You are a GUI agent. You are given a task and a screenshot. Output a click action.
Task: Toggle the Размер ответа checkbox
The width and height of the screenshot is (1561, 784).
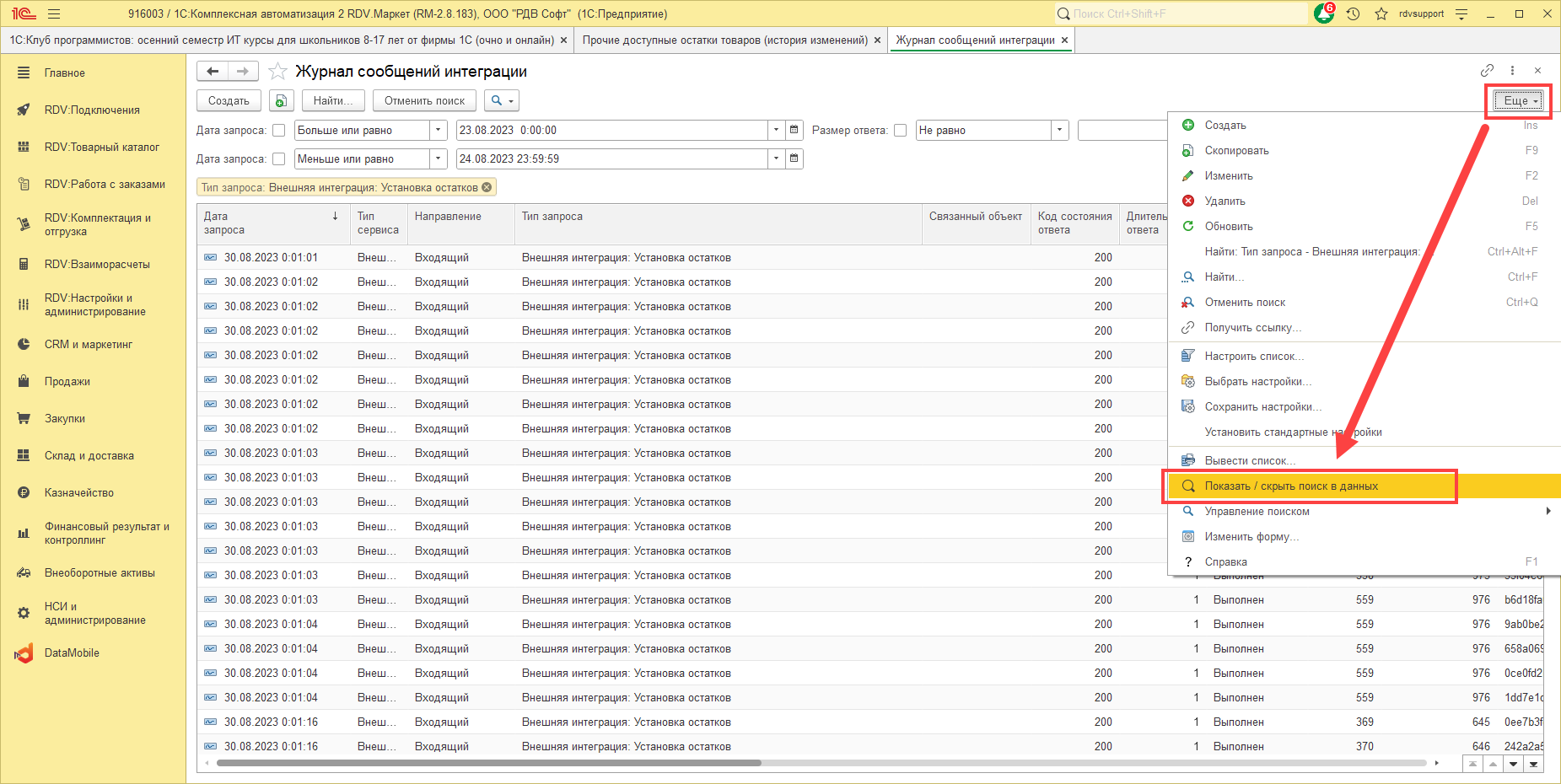(900, 131)
